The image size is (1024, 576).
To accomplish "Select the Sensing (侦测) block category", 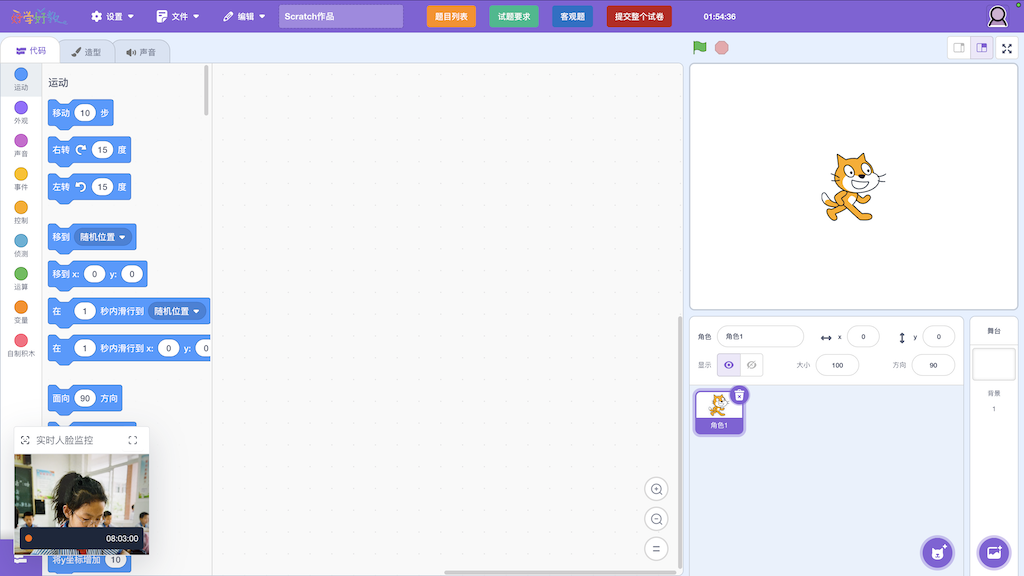I will tap(21, 246).
